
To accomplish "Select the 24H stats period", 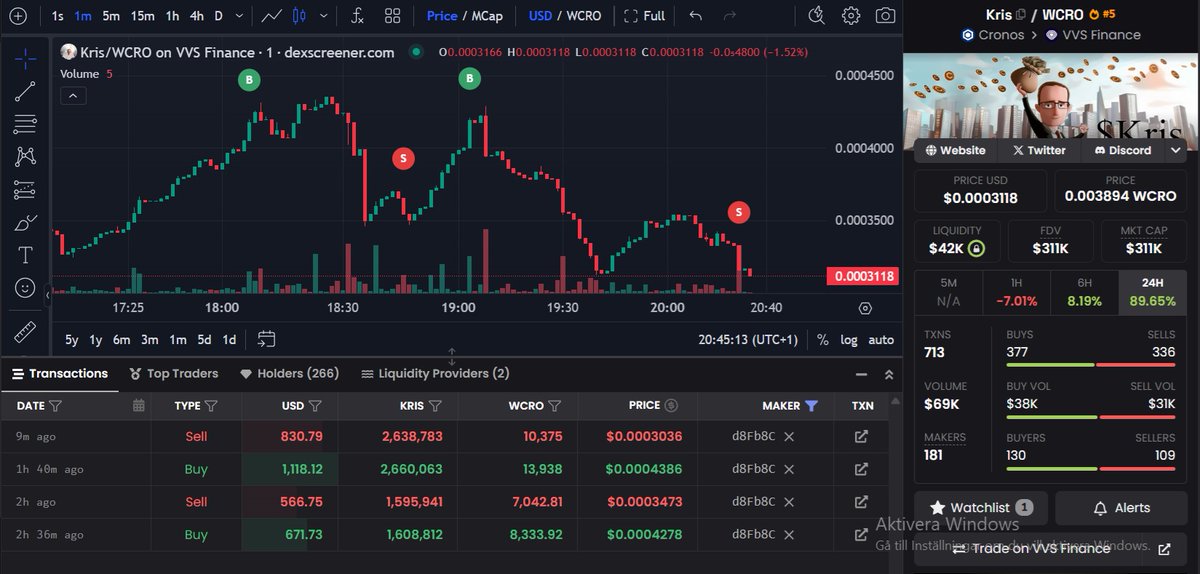I will pyautogui.click(x=1152, y=292).
